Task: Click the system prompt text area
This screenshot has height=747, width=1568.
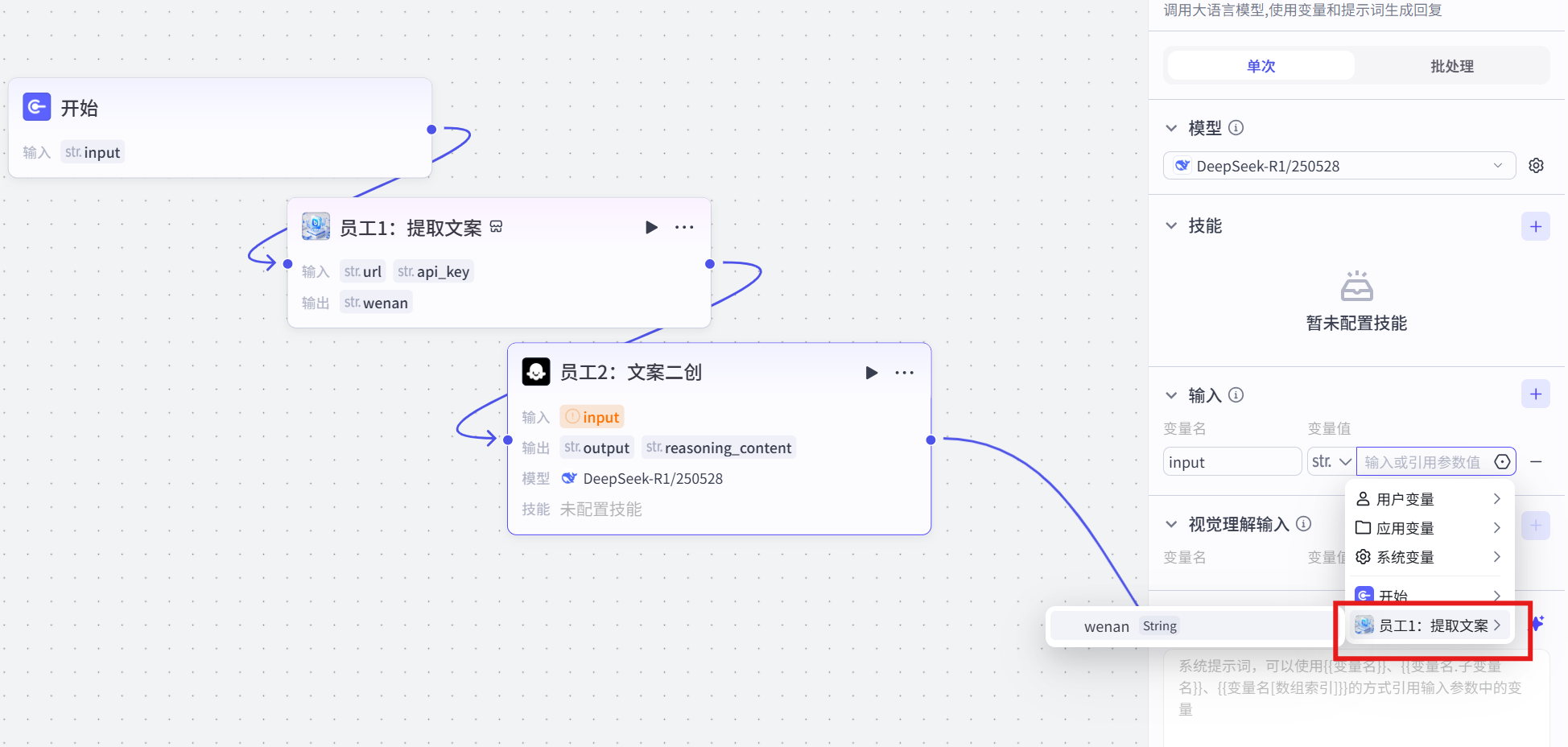Action: coord(1356,698)
